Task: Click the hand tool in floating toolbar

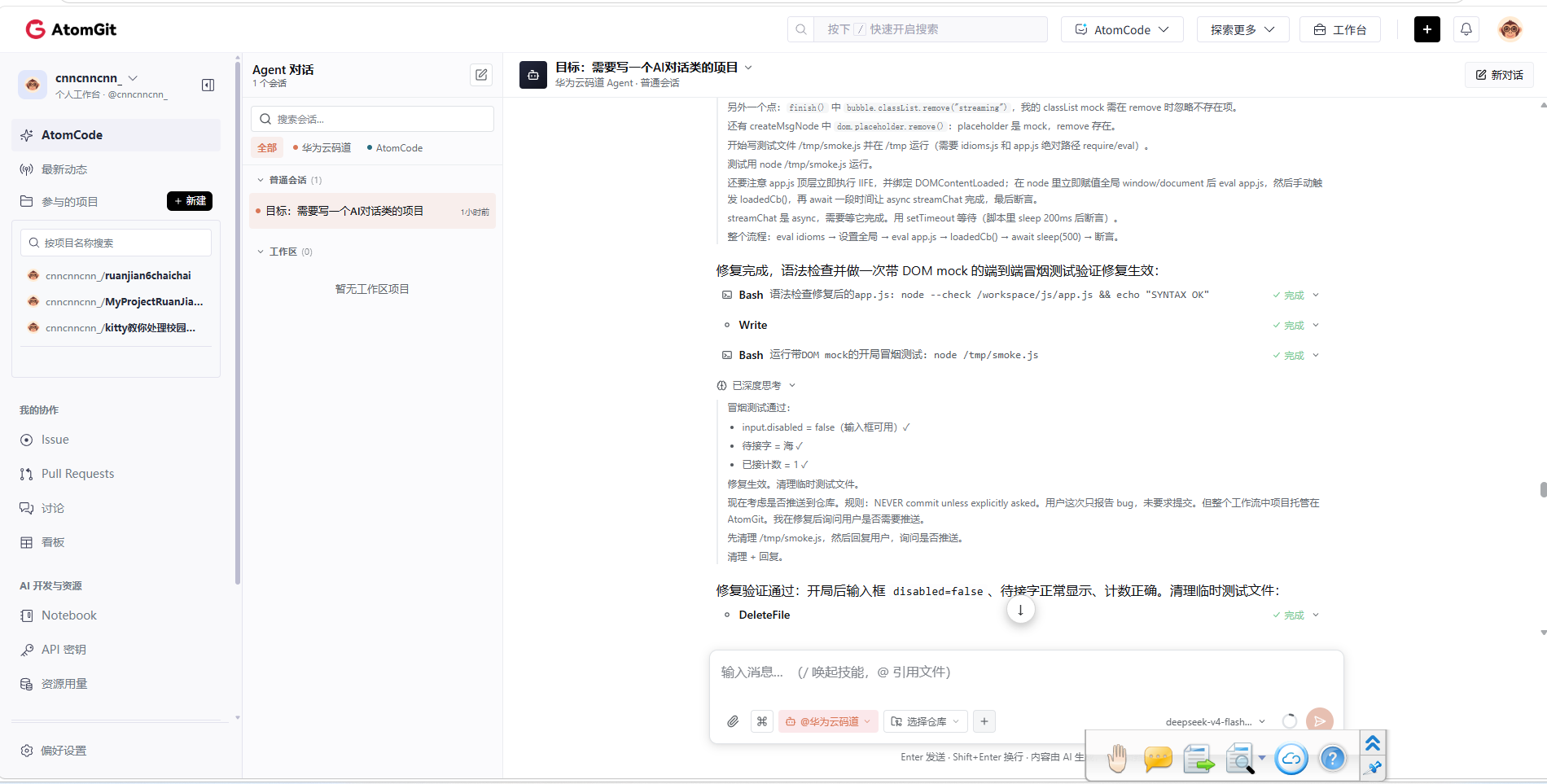Action: (1117, 759)
